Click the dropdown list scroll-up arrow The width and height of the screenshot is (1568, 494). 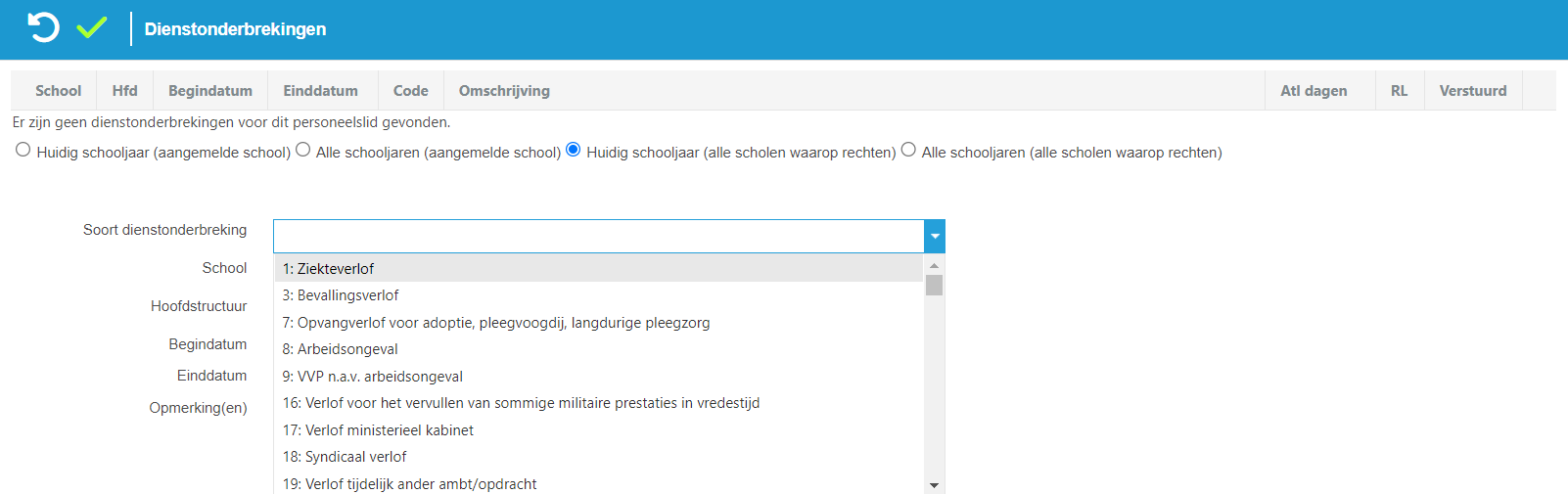point(935,265)
